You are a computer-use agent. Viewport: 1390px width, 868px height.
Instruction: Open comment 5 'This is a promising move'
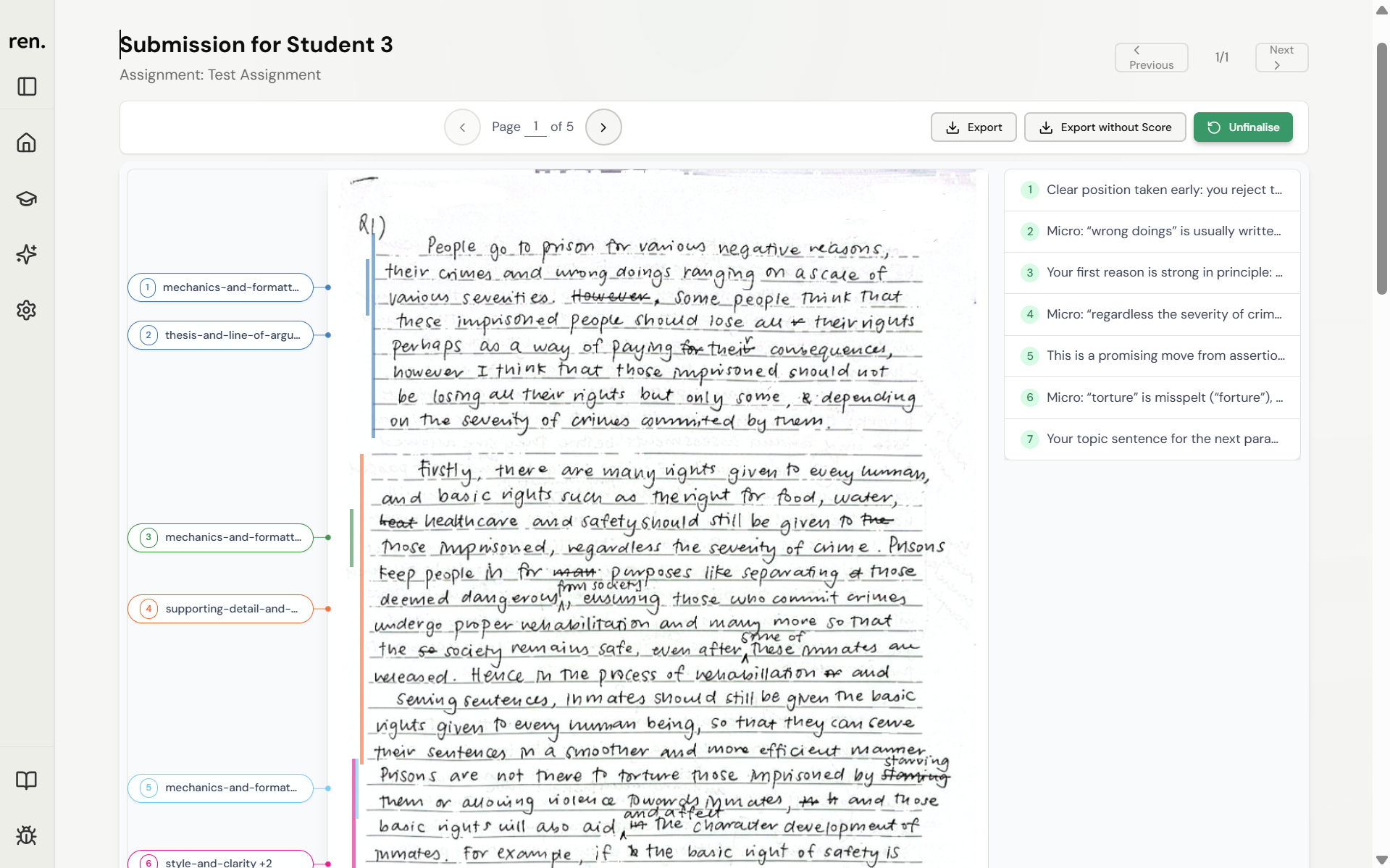click(1152, 355)
